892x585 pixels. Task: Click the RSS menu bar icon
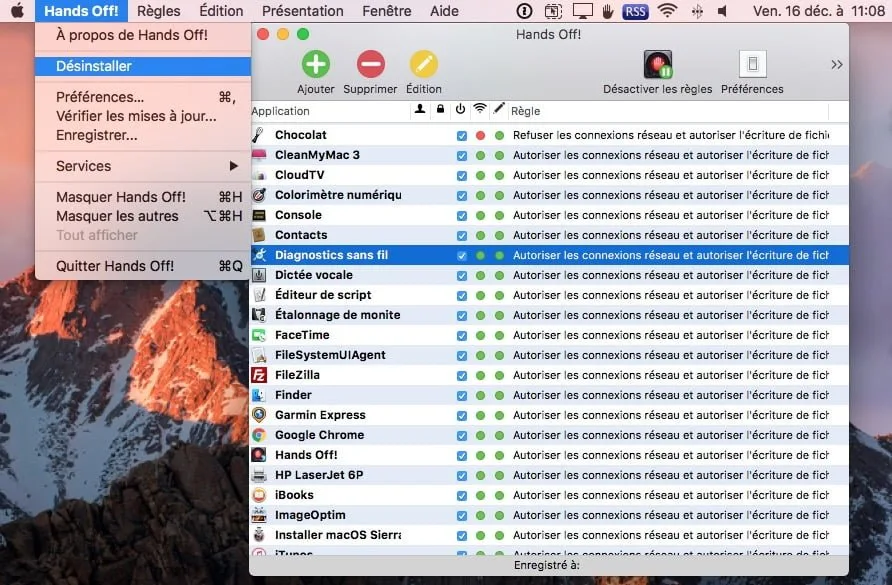point(635,11)
